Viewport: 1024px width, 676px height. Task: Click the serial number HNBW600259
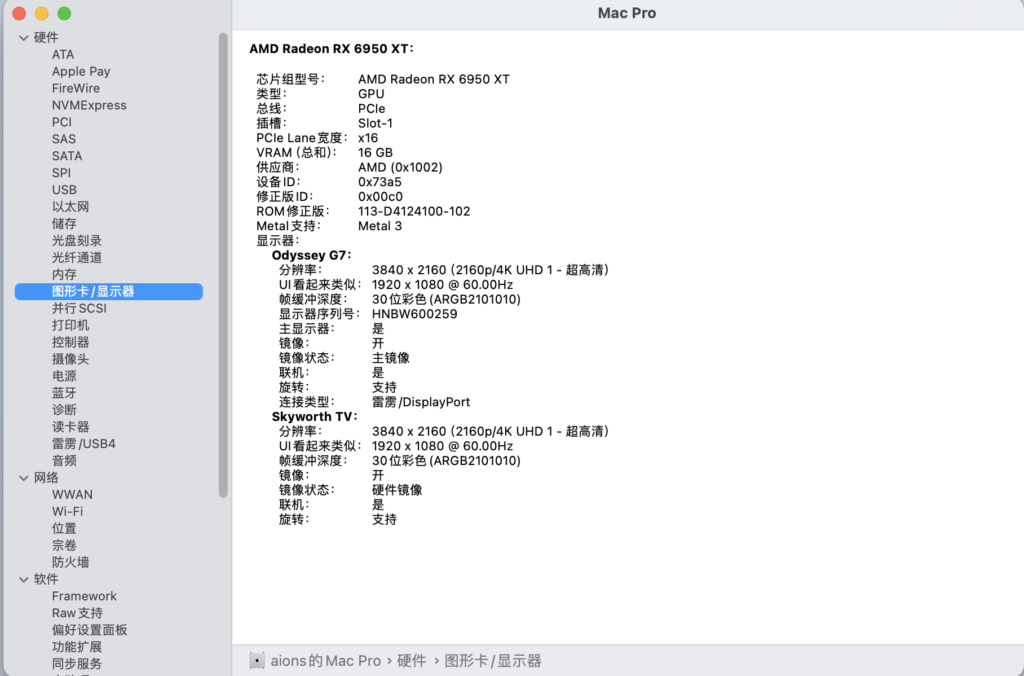(x=415, y=314)
